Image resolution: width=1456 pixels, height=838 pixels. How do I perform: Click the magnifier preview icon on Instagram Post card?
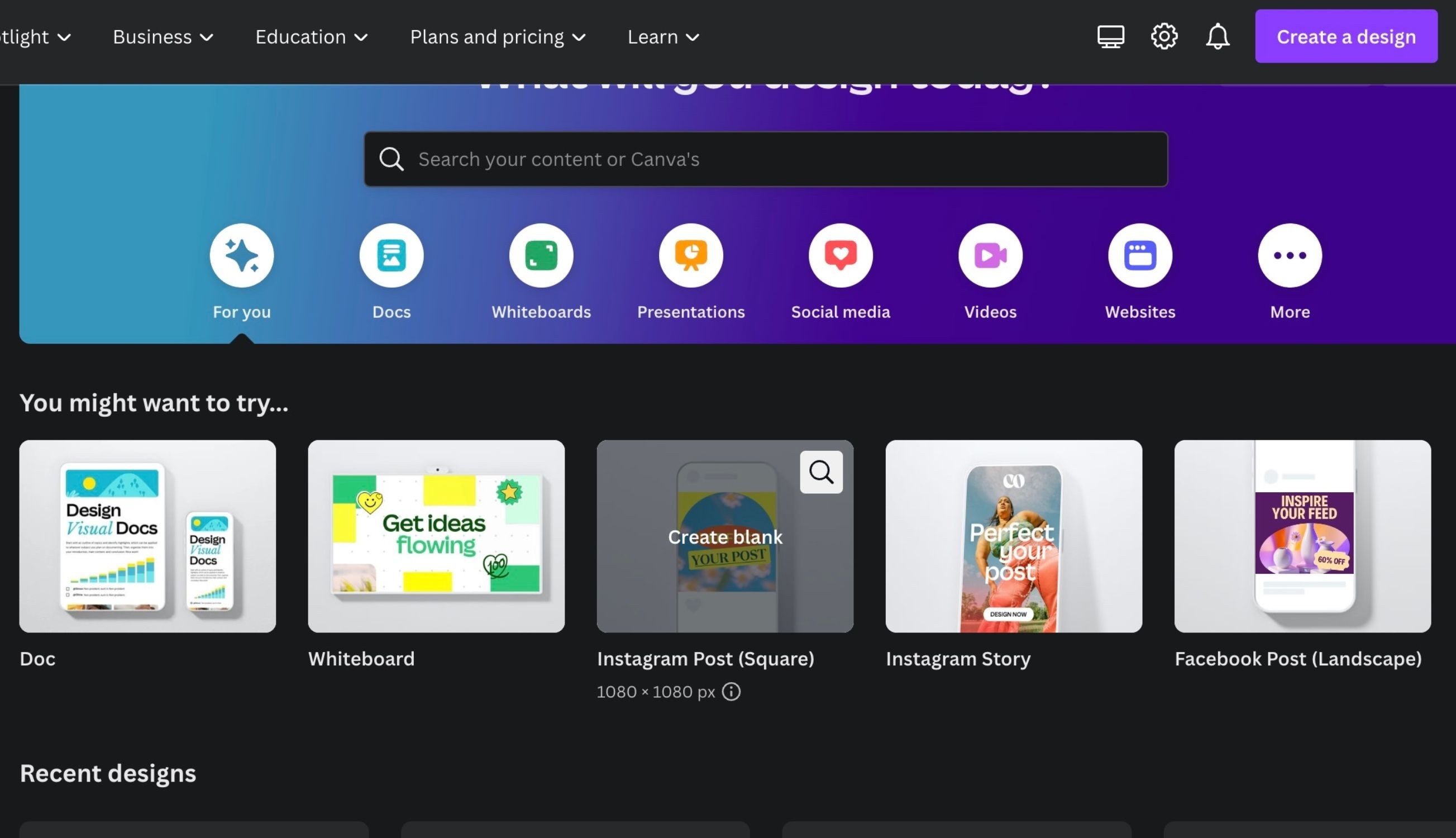pyautogui.click(x=821, y=472)
